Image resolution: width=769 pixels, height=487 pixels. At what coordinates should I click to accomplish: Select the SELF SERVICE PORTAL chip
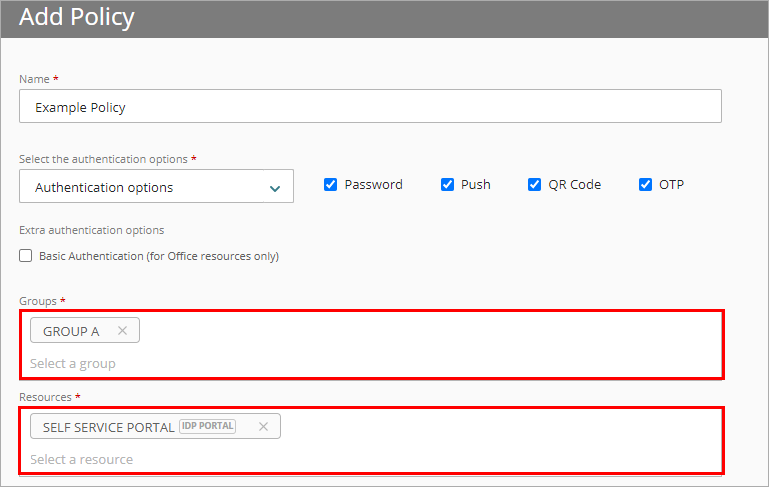pos(108,427)
